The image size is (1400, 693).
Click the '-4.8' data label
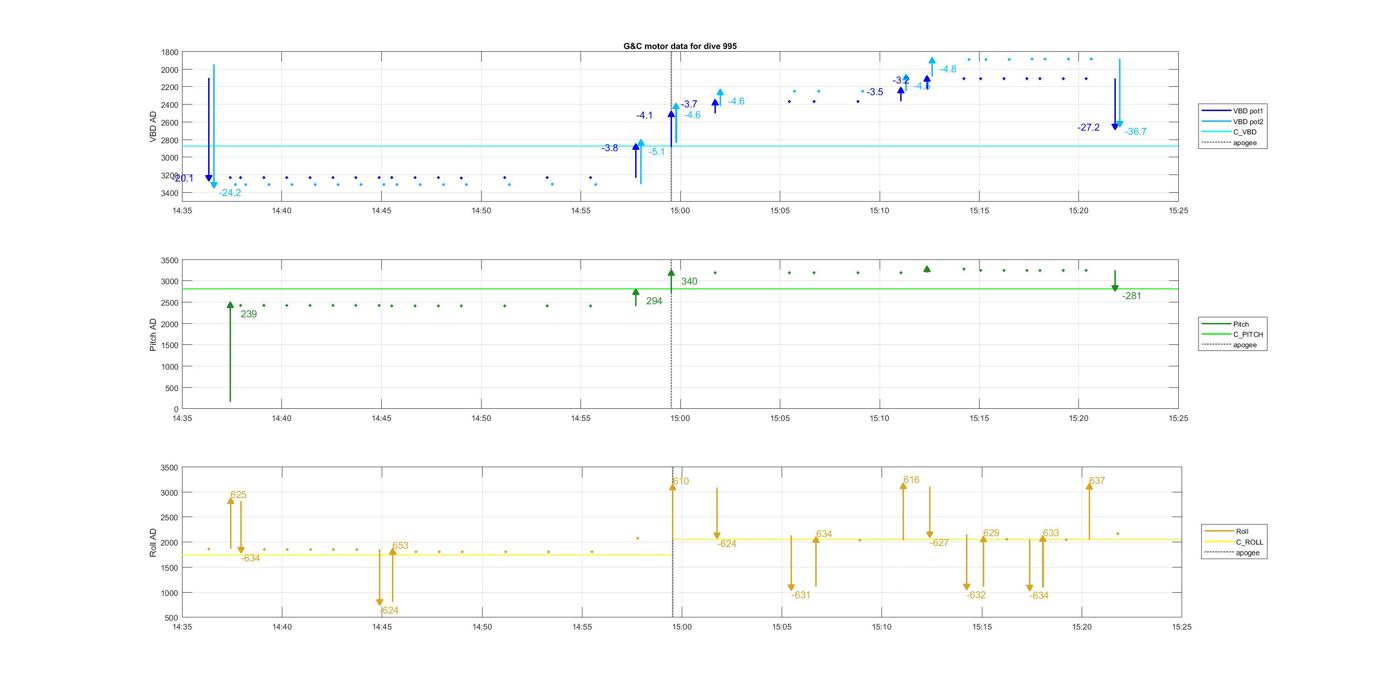[948, 69]
